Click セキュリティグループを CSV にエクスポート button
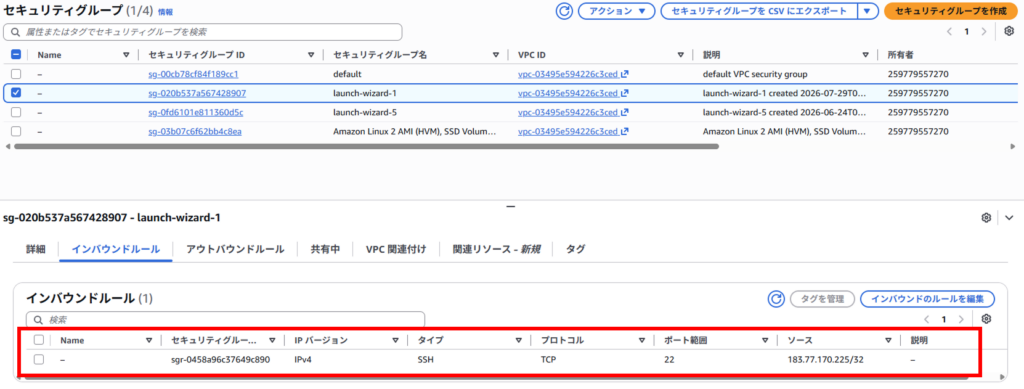 click(758, 11)
